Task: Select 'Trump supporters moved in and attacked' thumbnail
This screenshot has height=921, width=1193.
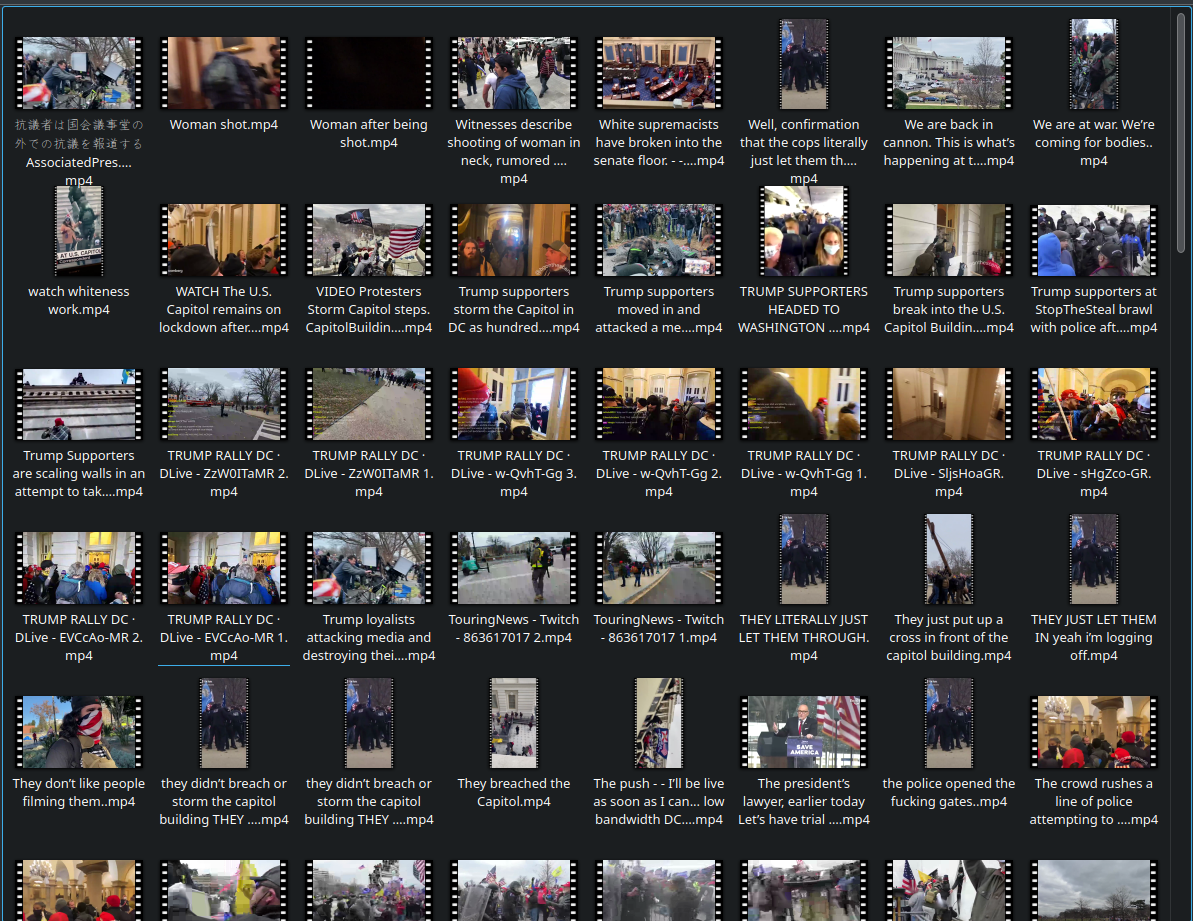Action: click(659, 240)
